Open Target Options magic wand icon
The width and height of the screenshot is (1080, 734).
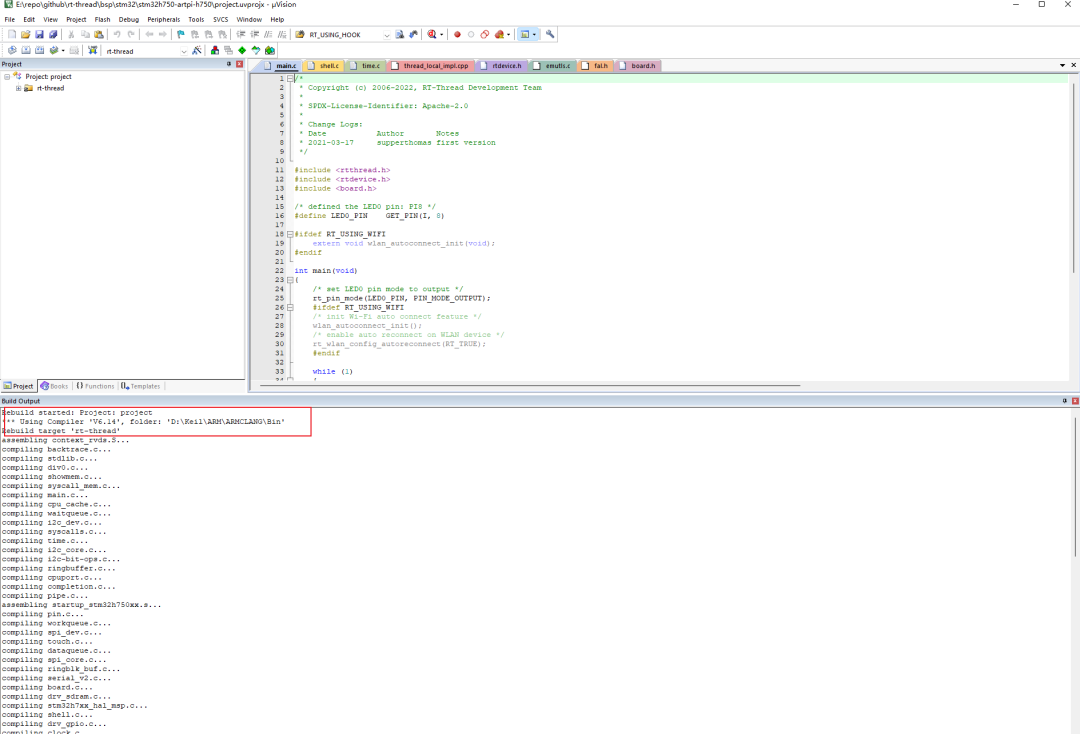pos(197,50)
